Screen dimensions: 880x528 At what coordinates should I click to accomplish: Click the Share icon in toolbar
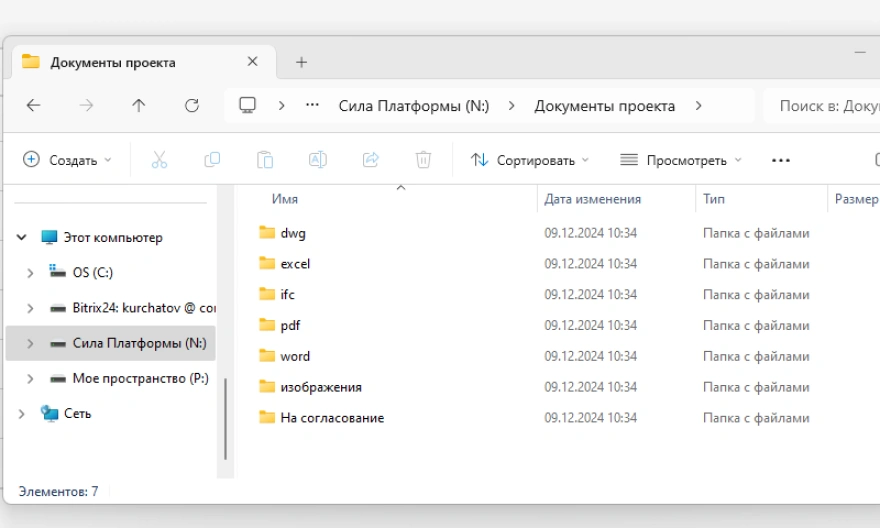[x=371, y=160]
